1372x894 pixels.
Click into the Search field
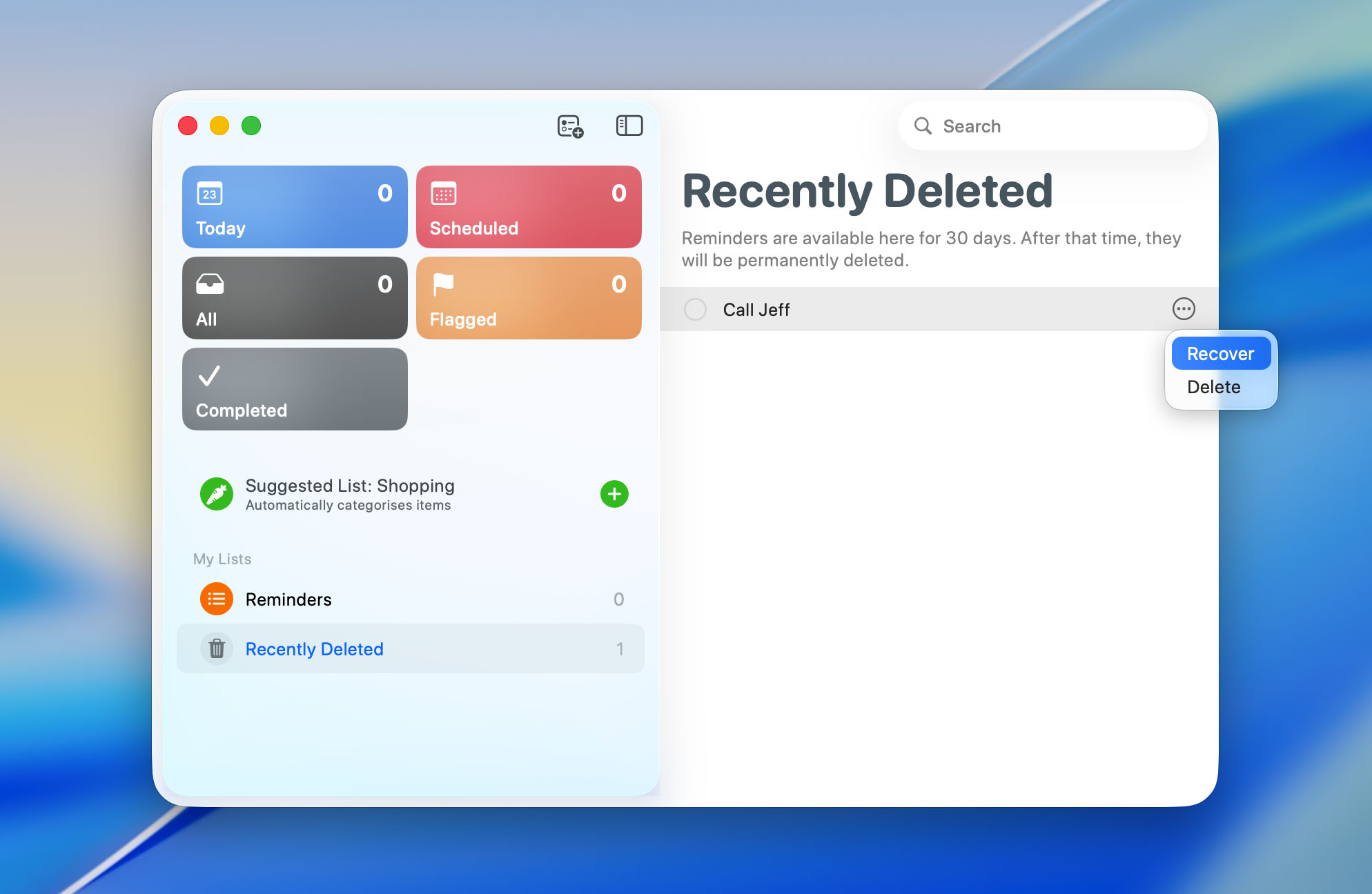click(x=1053, y=126)
